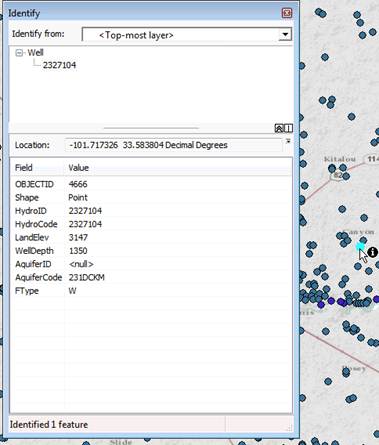
Task: Select the HydroID value 2327104
Action: click(85, 211)
